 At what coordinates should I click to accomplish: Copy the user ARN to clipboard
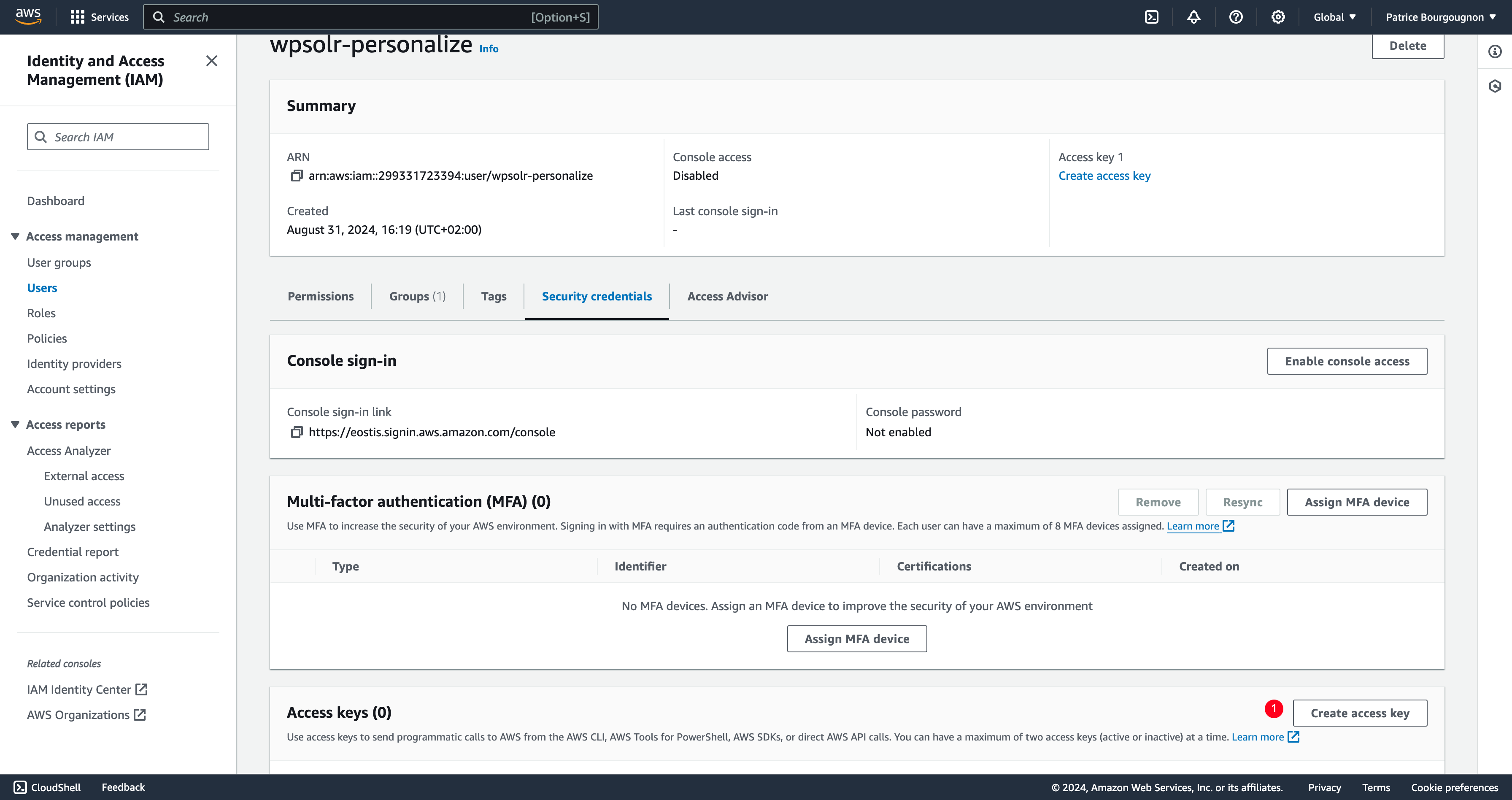(297, 176)
